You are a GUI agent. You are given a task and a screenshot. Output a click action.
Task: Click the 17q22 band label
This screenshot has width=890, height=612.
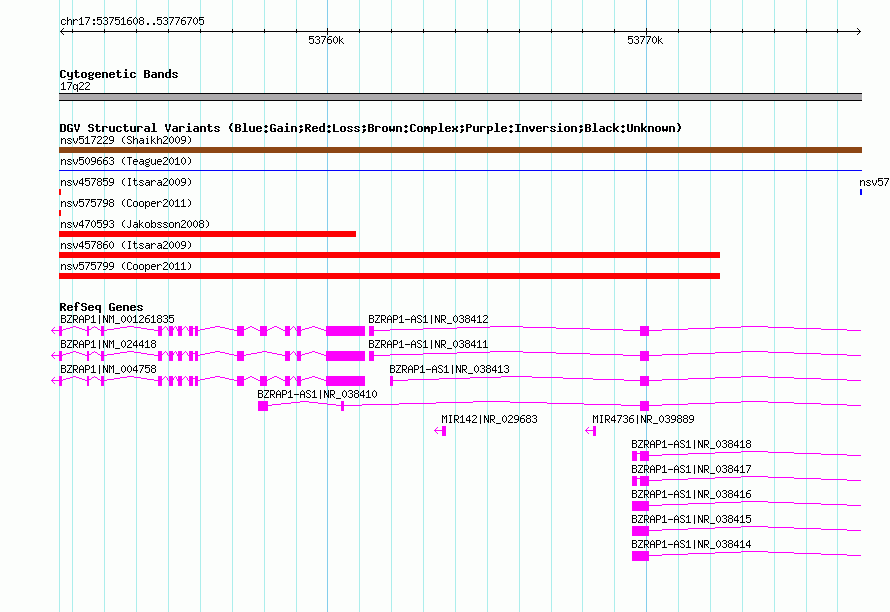pos(75,86)
